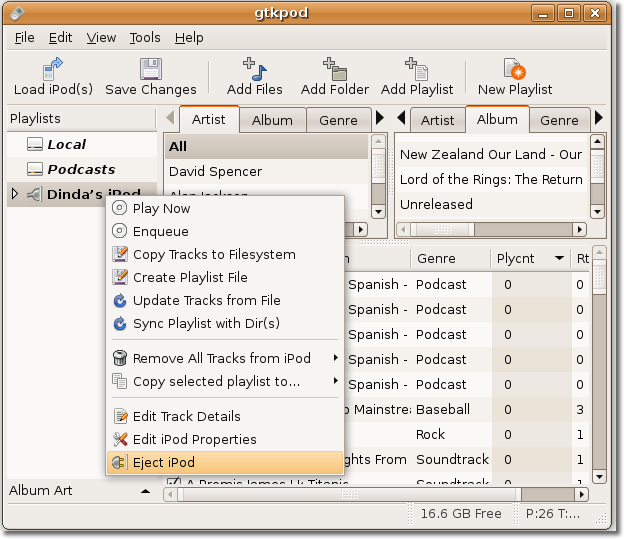This screenshot has width=624, height=539.
Task: Choose Eject iPod from context menu
Action: point(225,462)
